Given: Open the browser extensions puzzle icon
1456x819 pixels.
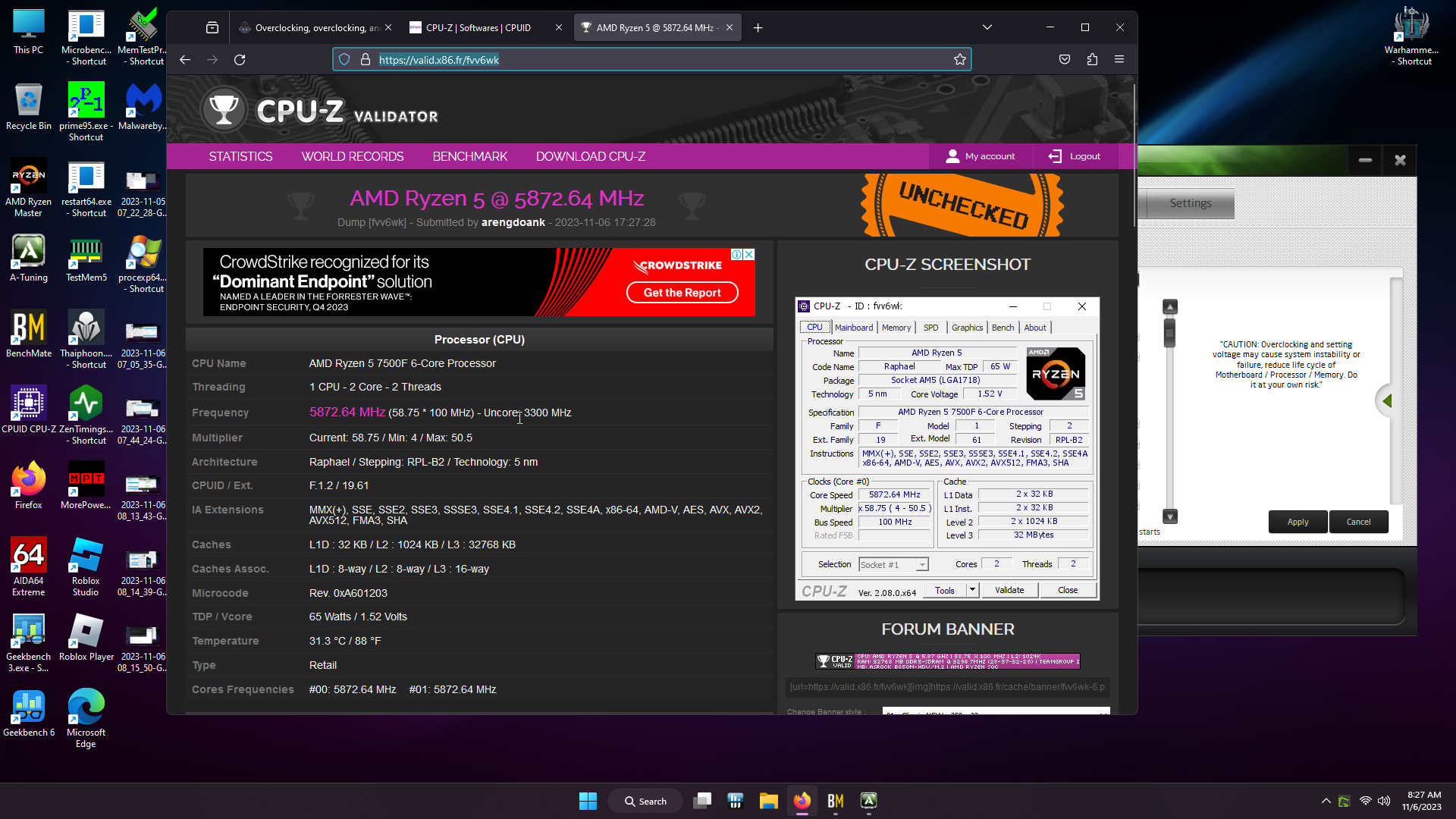Looking at the screenshot, I should click(x=1092, y=59).
